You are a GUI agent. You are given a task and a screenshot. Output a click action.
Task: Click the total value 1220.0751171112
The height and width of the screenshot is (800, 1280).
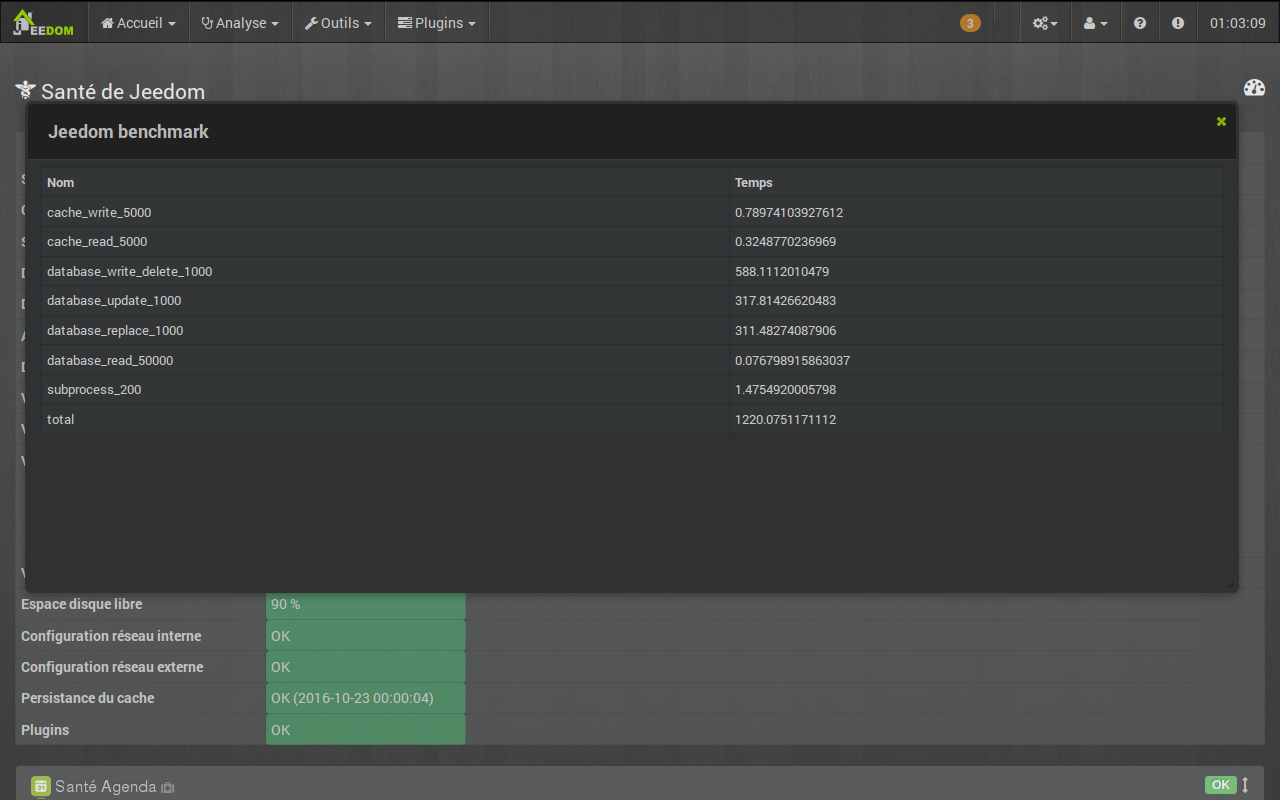tap(785, 419)
